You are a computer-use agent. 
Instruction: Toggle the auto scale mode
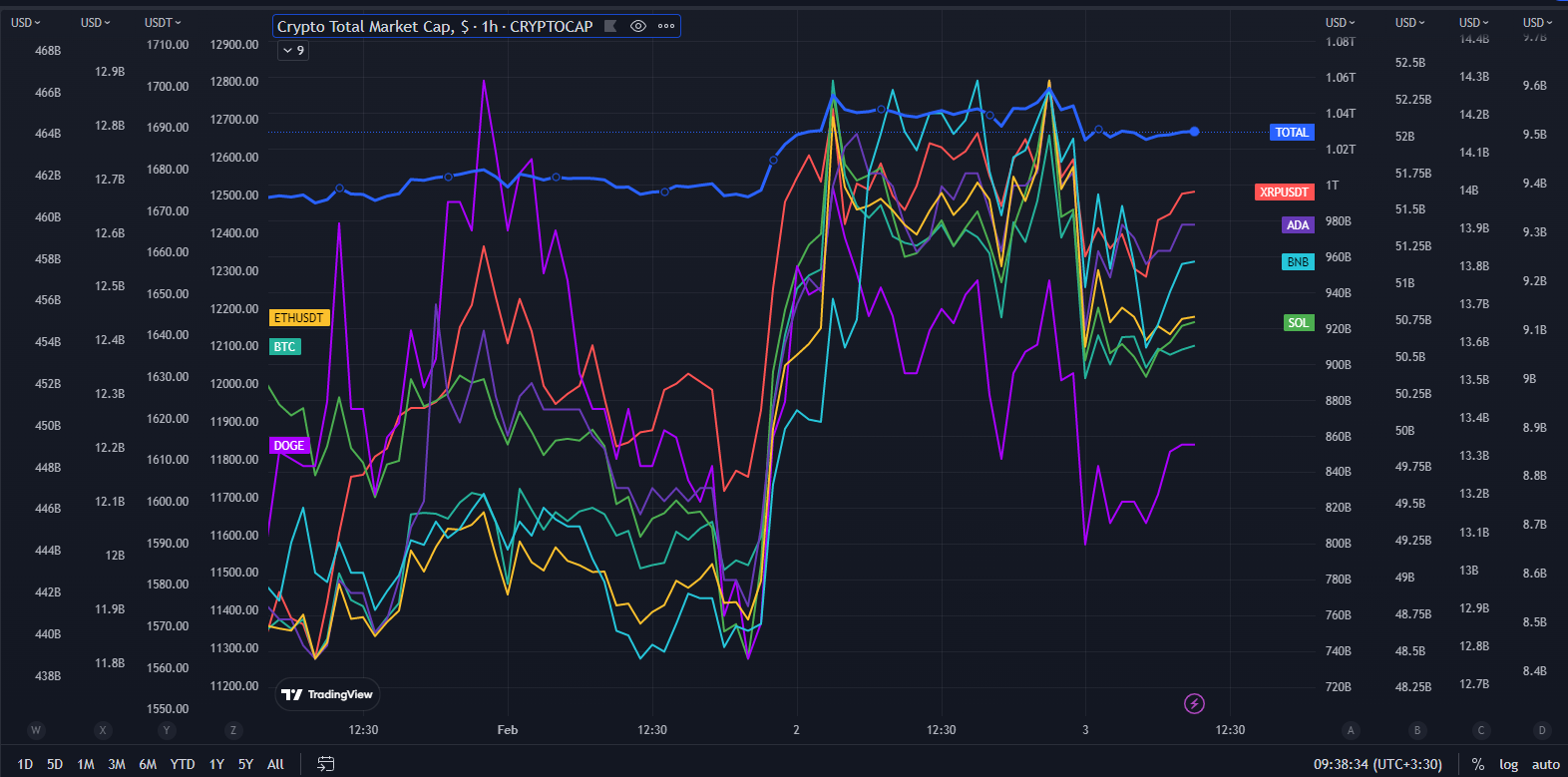tap(1546, 764)
